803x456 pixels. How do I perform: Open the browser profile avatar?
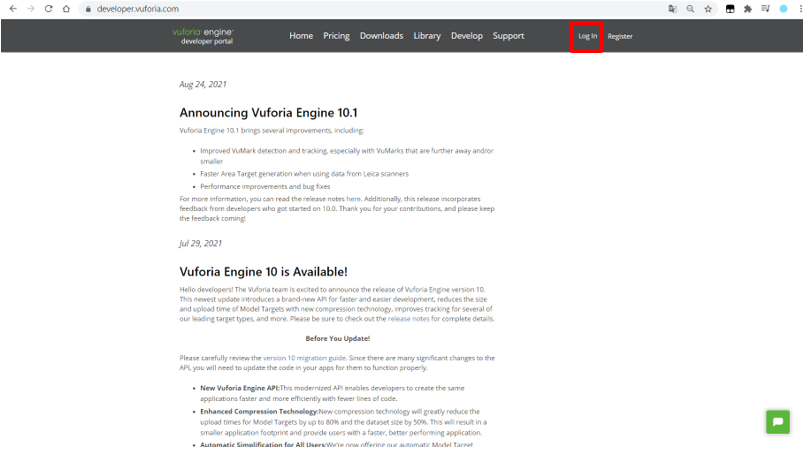coord(783,9)
